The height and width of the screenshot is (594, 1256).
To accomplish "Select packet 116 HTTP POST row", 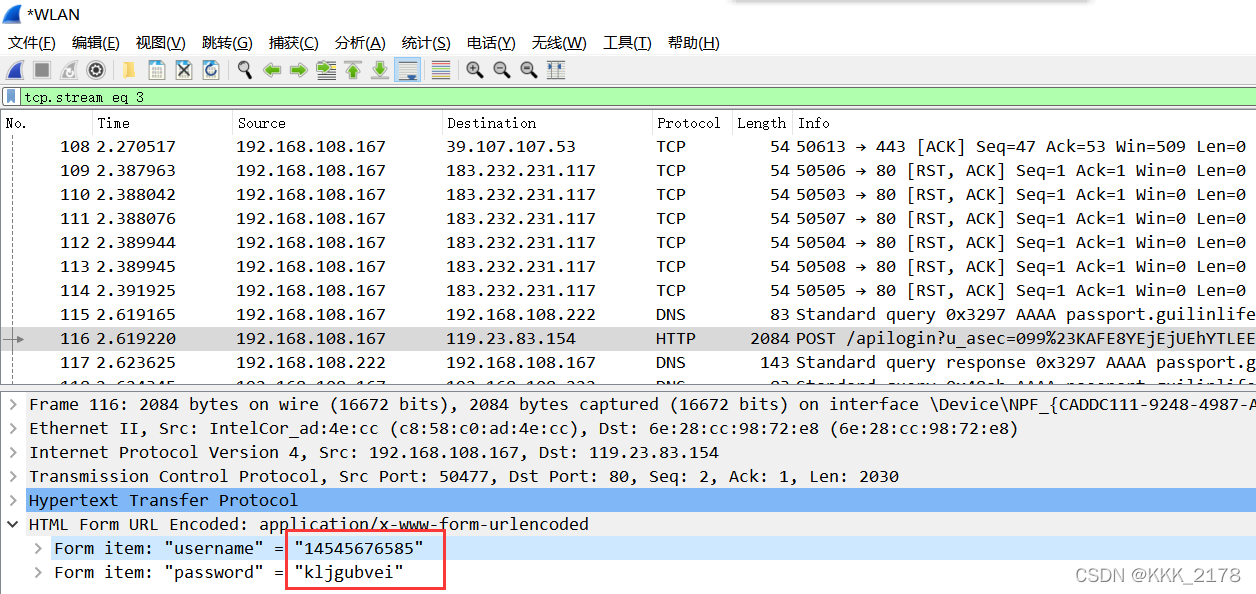I will point(628,339).
